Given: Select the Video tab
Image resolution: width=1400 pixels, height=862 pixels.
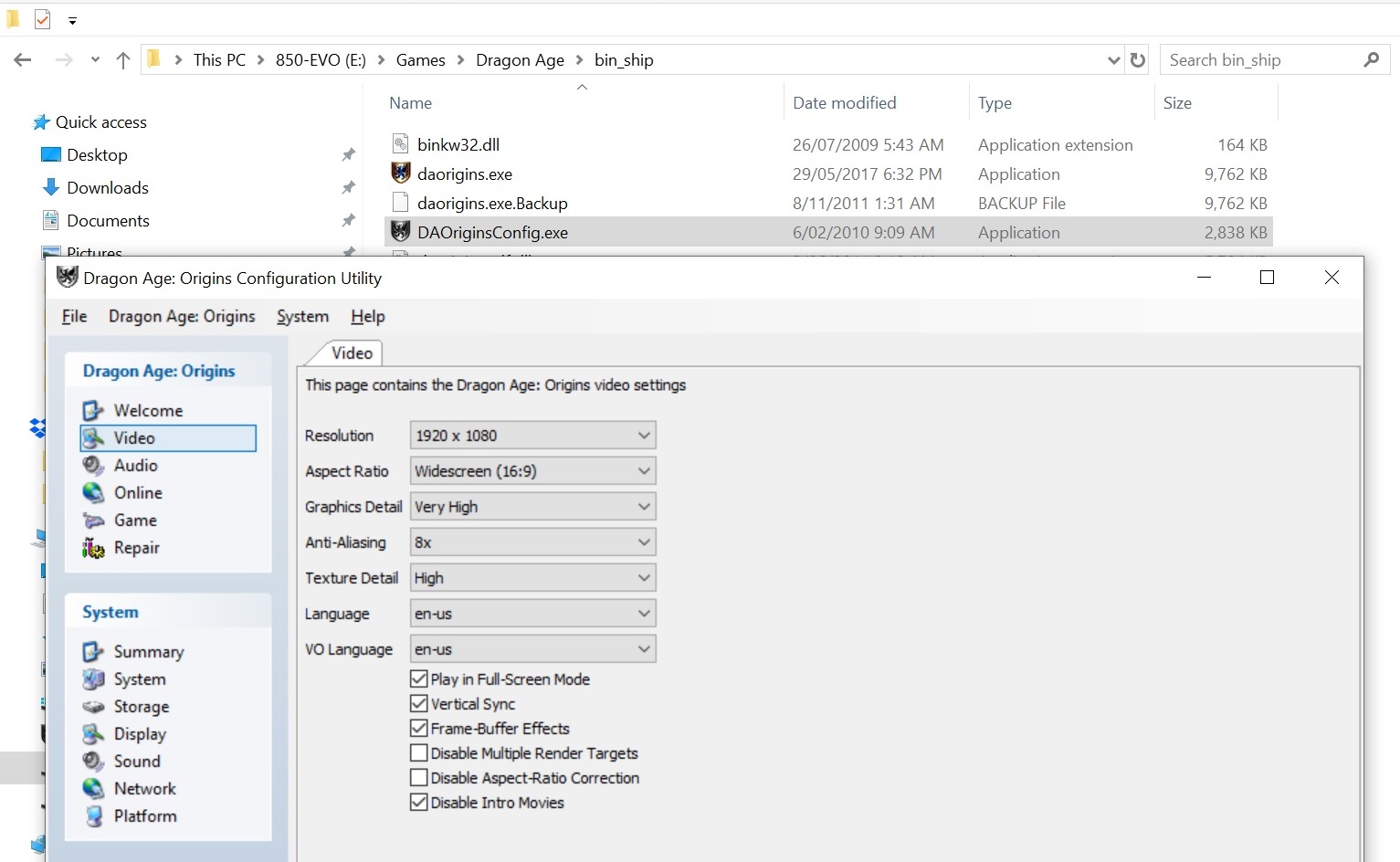Looking at the screenshot, I should point(352,352).
